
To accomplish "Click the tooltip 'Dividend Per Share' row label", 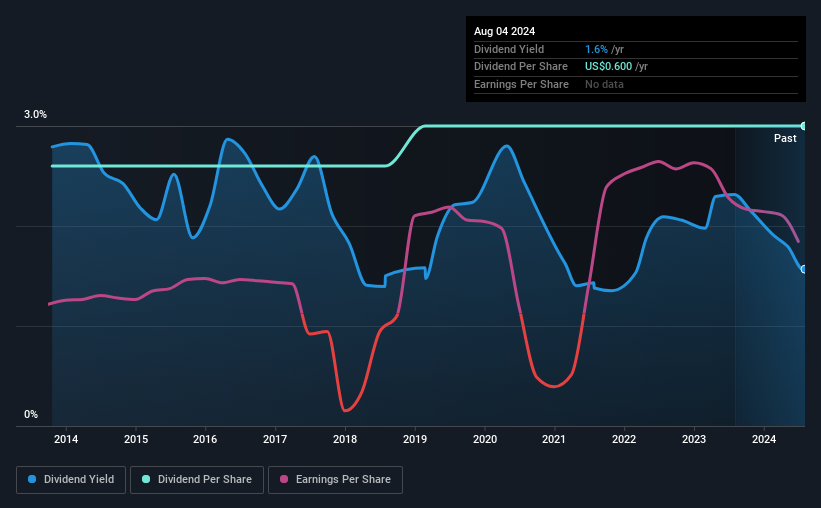I will [x=520, y=67].
